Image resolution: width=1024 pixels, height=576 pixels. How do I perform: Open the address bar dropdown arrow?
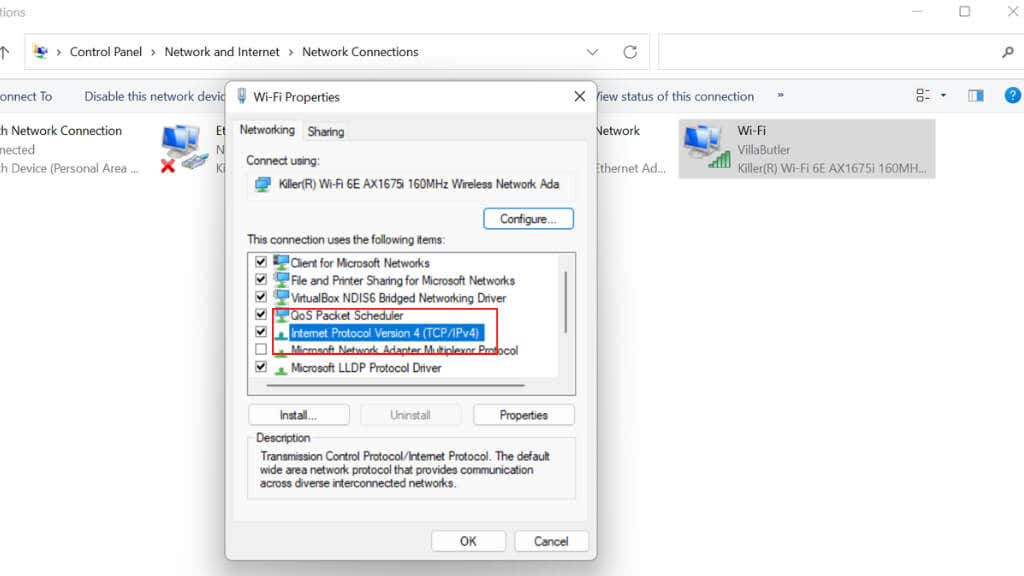(592, 51)
